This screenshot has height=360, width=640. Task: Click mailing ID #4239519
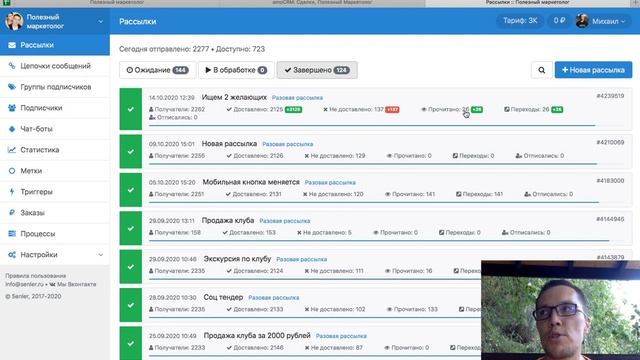[x=610, y=96]
